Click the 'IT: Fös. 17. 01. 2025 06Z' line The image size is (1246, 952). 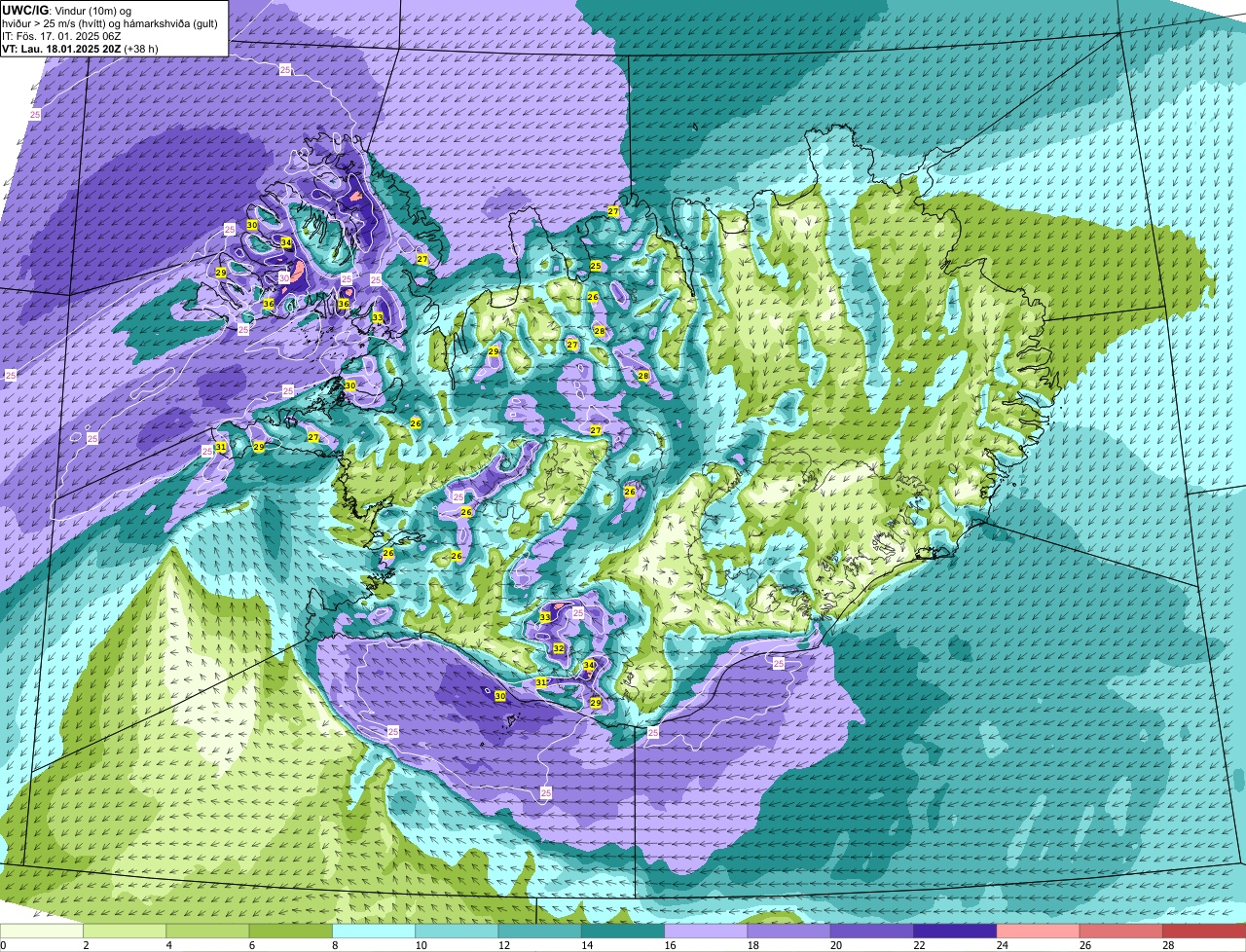[x=61, y=36]
